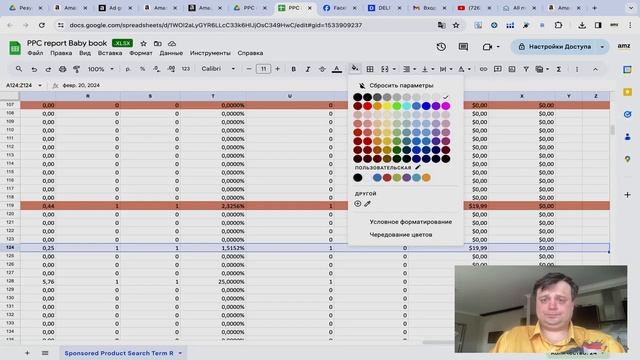
Task: Choose the bright green fill swatch
Action: (x=397, y=106)
